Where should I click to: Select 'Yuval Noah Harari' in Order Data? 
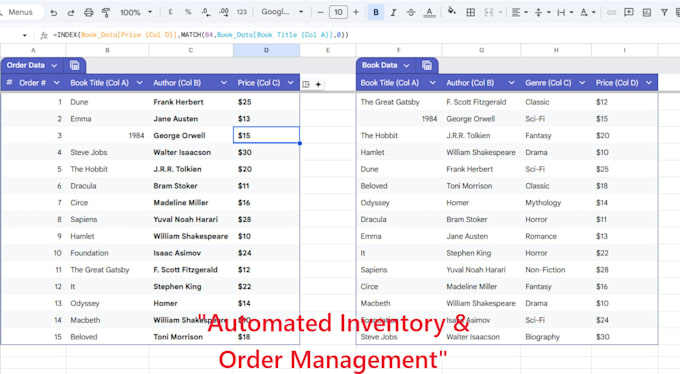(x=185, y=220)
